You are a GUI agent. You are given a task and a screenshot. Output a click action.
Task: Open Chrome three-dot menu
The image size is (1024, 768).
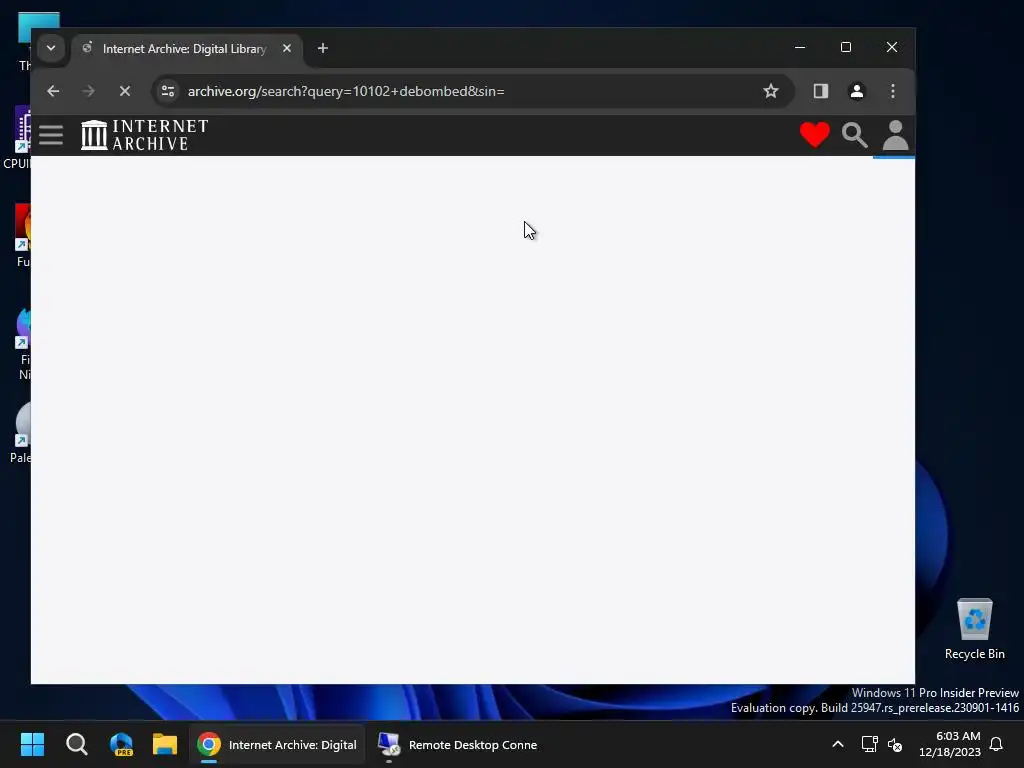coord(893,91)
